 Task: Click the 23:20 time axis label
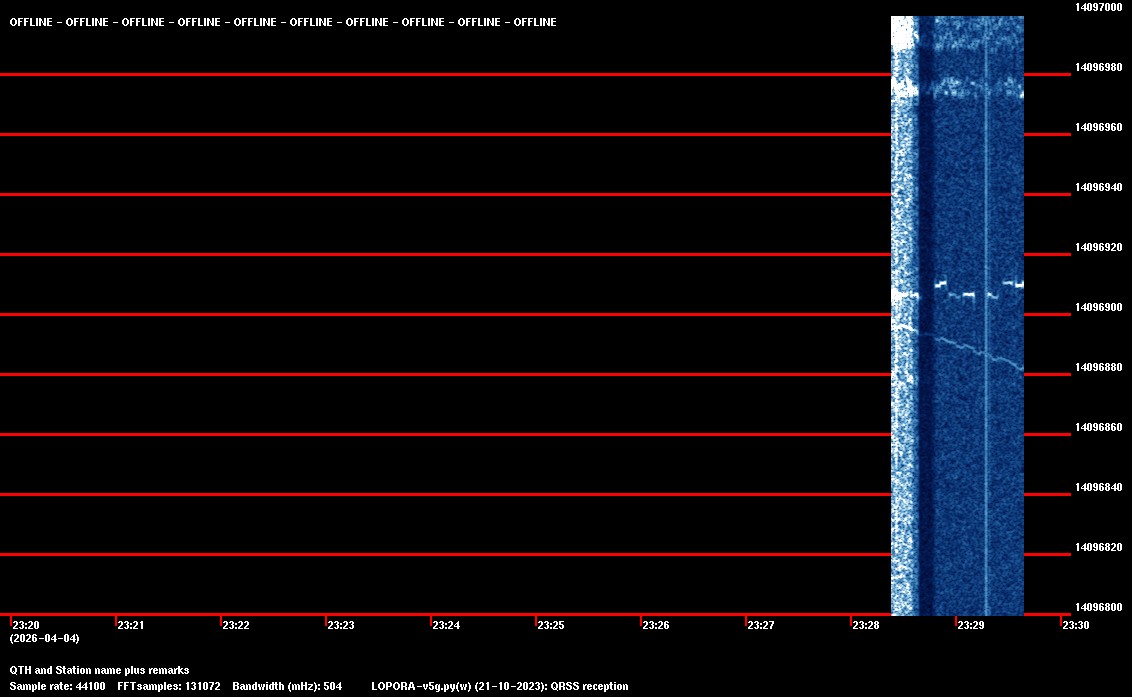(25, 626)
